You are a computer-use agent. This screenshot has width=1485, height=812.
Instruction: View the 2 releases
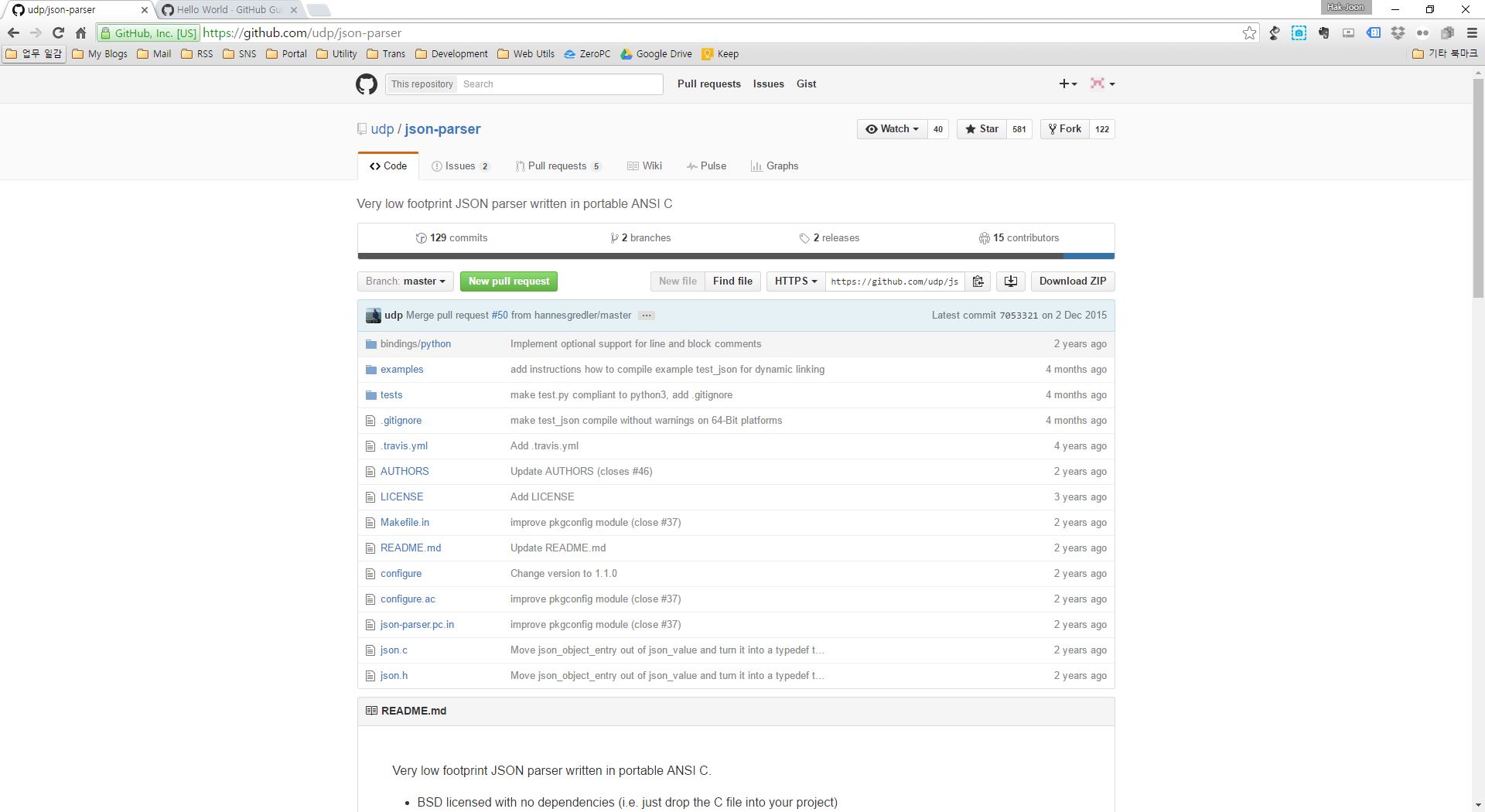tap(829, 238)
